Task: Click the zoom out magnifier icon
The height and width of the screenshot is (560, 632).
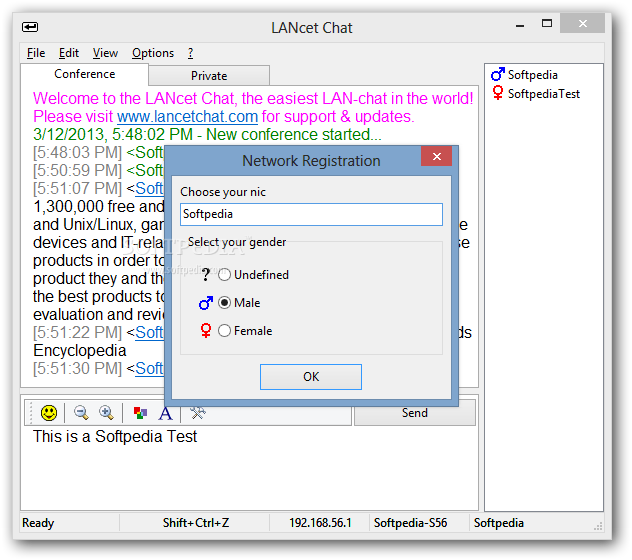Action: (81, 412)
